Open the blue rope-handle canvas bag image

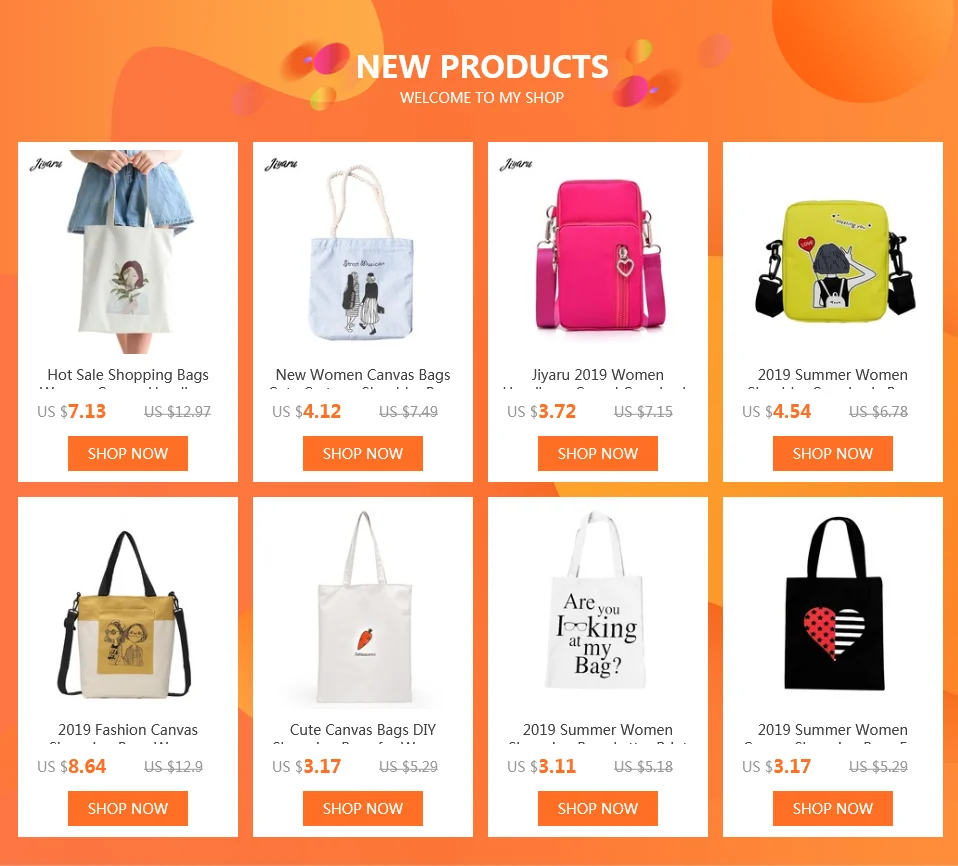[x=363, y=252]
